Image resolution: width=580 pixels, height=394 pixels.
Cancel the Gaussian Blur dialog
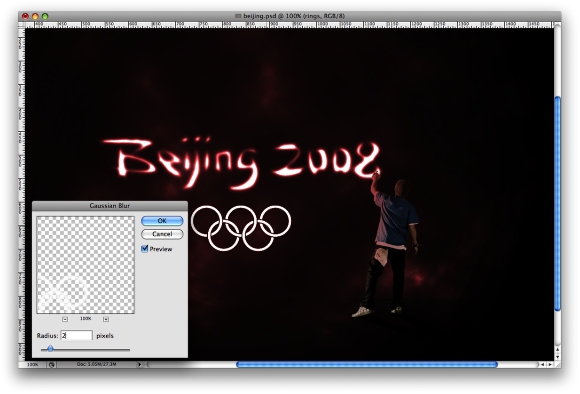click(162, 234)
